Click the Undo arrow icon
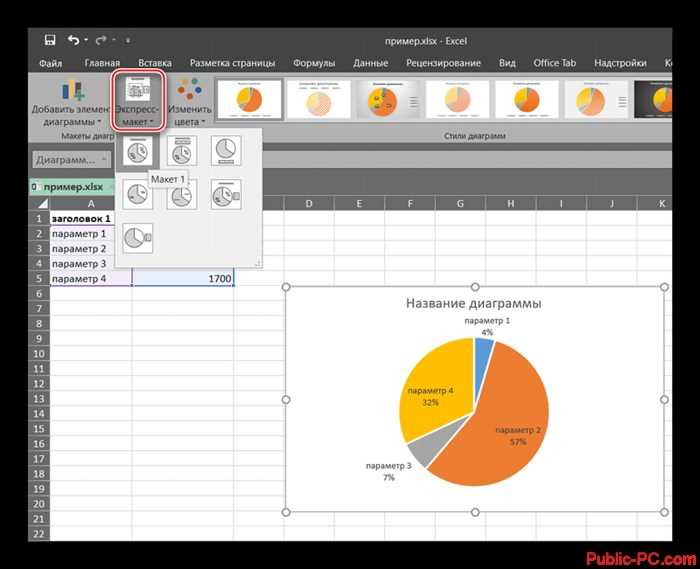 pos(74,40)
